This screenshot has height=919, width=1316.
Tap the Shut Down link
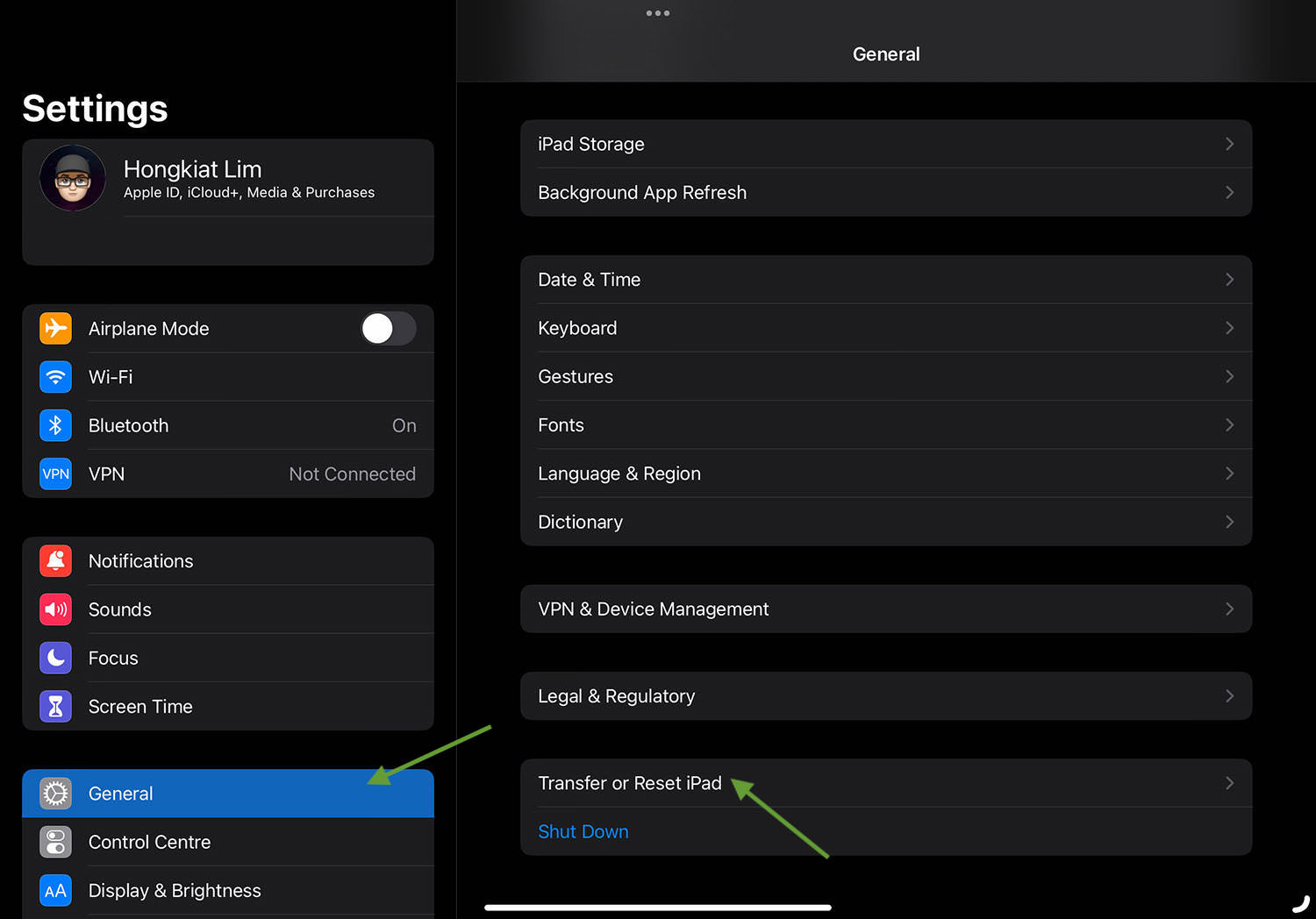pyautogui.click(x=583, y=831)
